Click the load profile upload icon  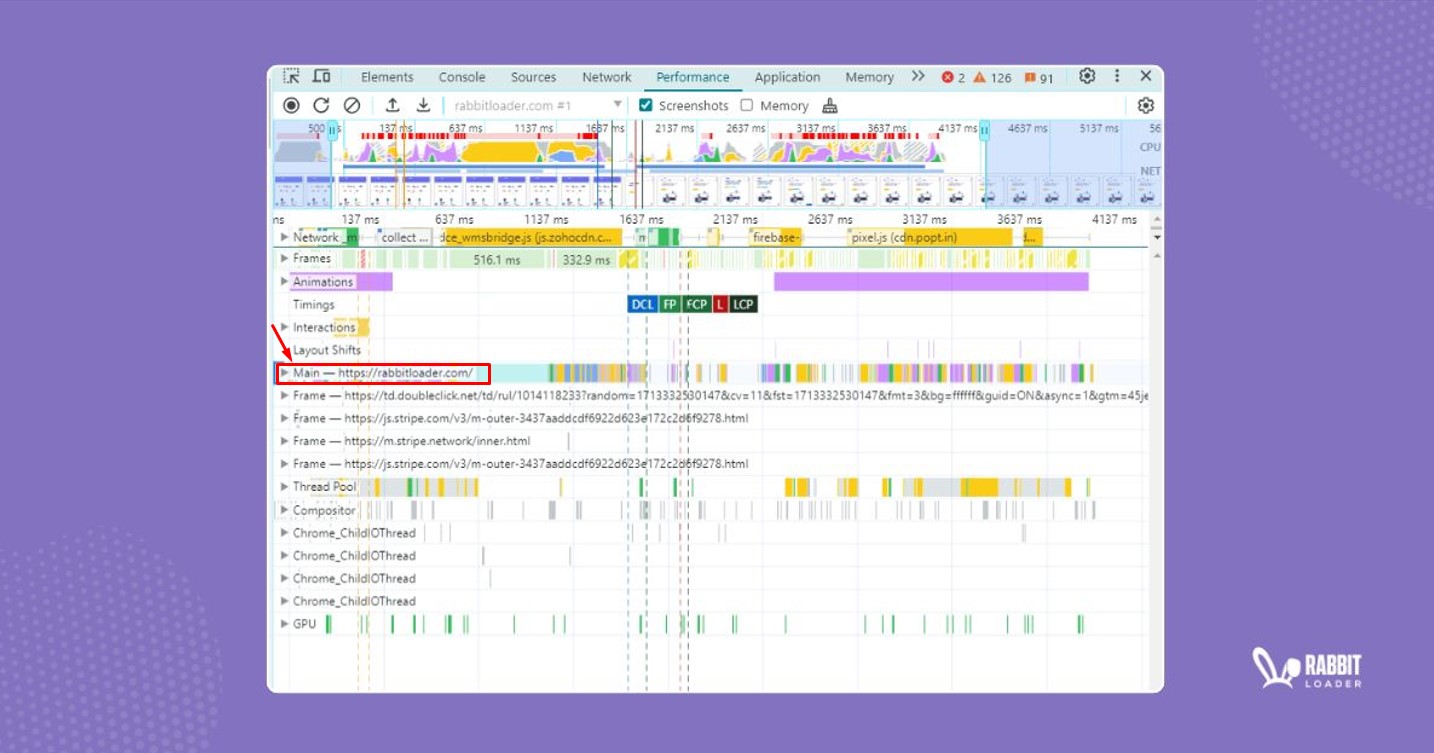pyautogui.click(x=393, y=105)
